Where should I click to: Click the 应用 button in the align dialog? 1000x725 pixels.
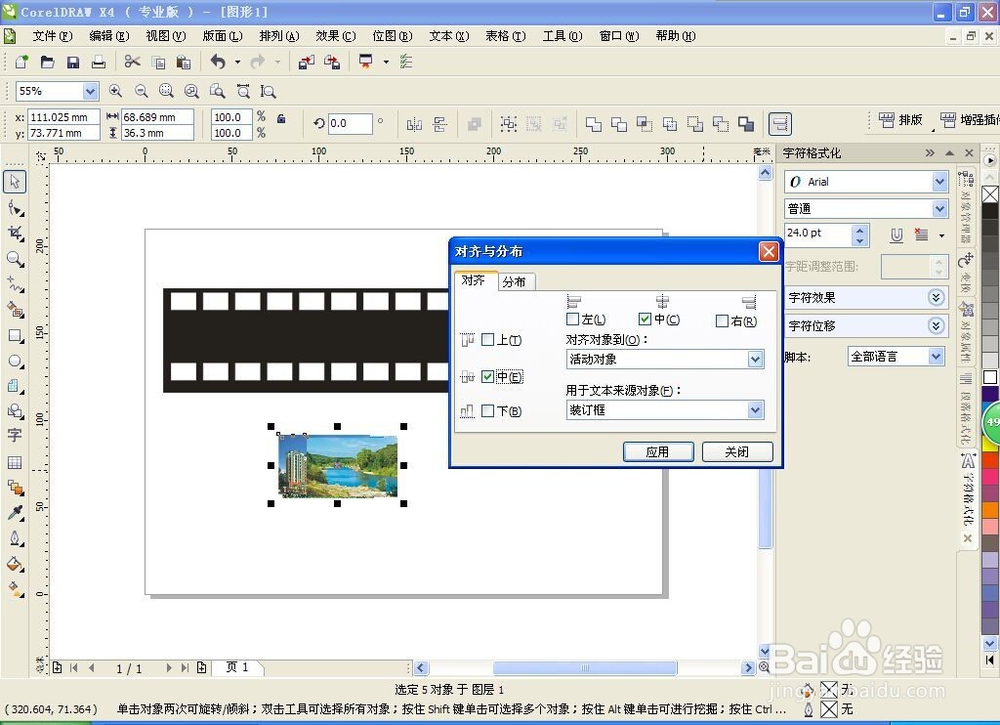coord(658,451)
